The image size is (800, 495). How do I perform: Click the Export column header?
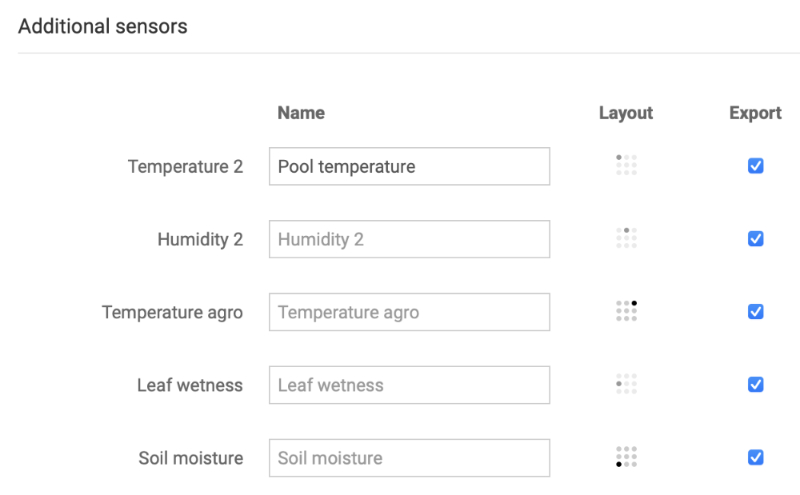pos(755,113)
